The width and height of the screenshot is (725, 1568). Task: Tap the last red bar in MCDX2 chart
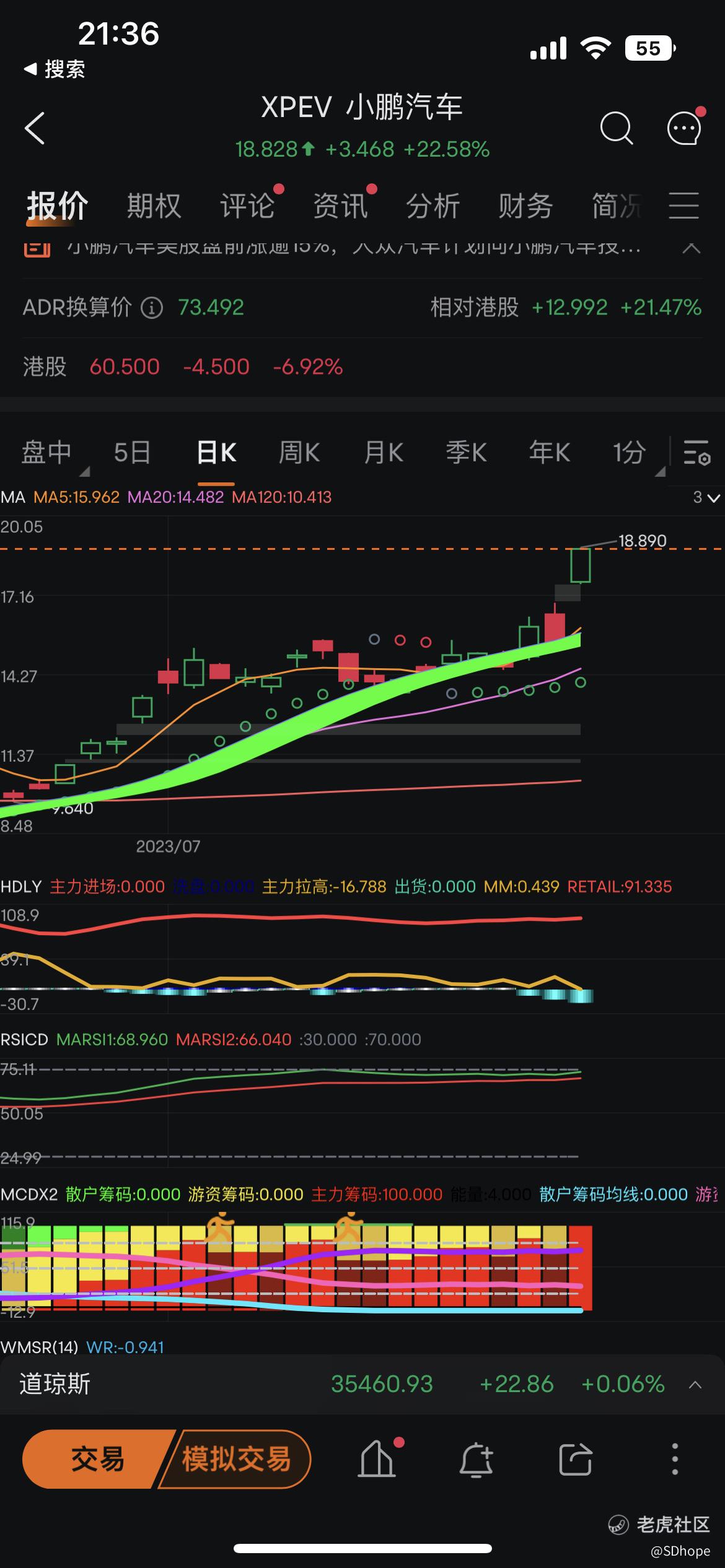point(581,1268)
